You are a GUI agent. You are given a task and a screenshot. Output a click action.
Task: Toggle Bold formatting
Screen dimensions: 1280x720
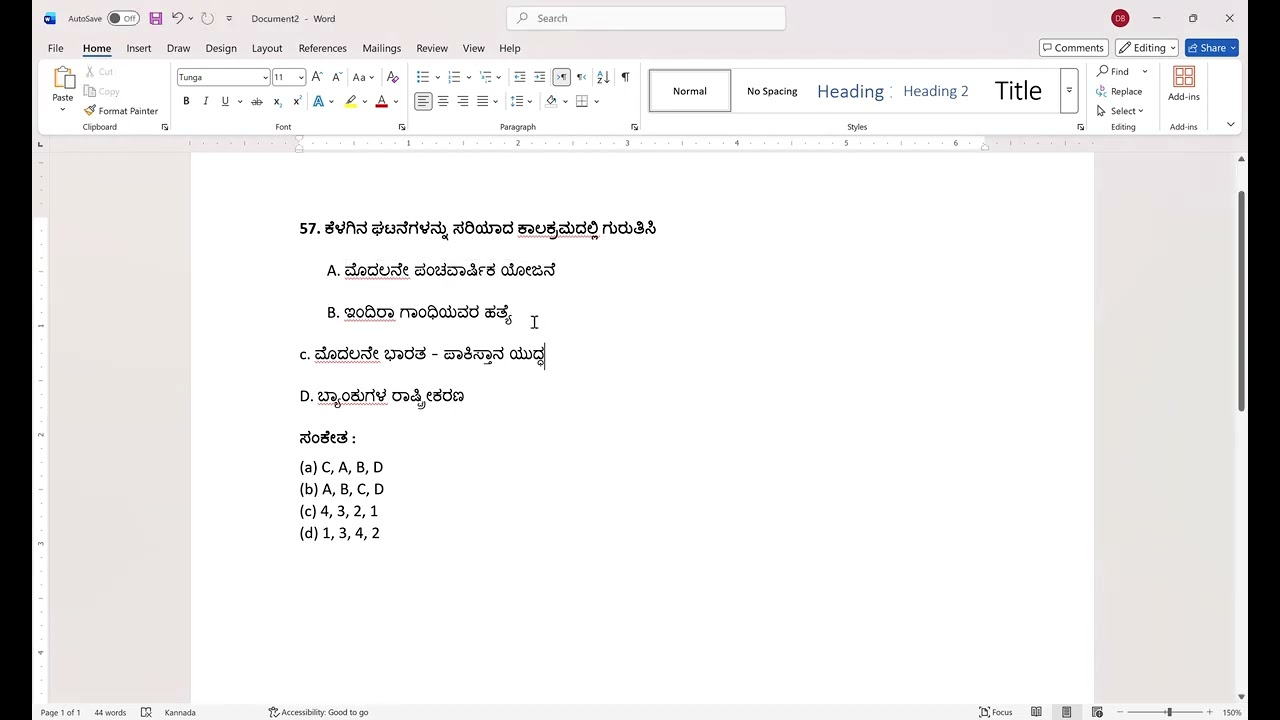[186, 101]
